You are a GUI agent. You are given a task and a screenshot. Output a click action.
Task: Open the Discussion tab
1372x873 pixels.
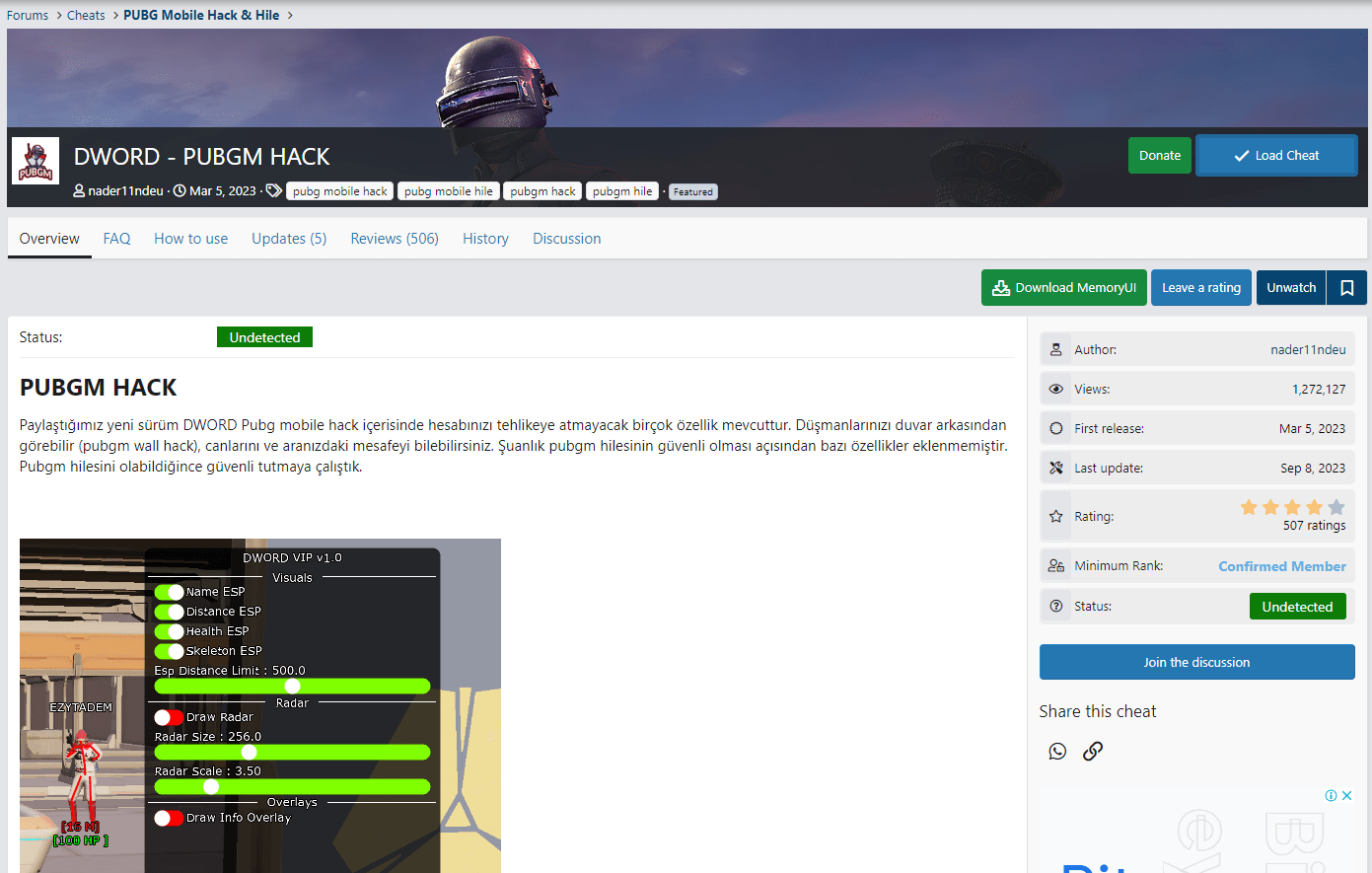coord(566,239)
